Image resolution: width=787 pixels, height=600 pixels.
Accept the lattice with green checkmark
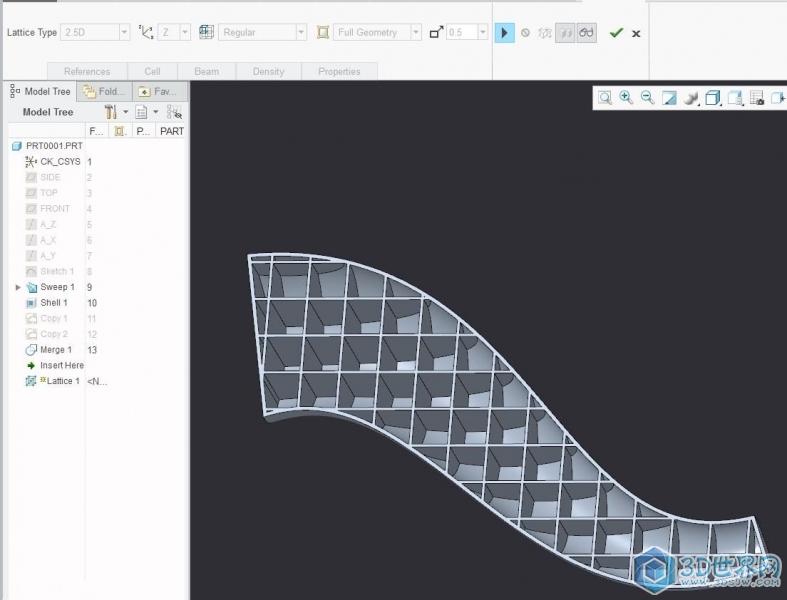(616, 33)
